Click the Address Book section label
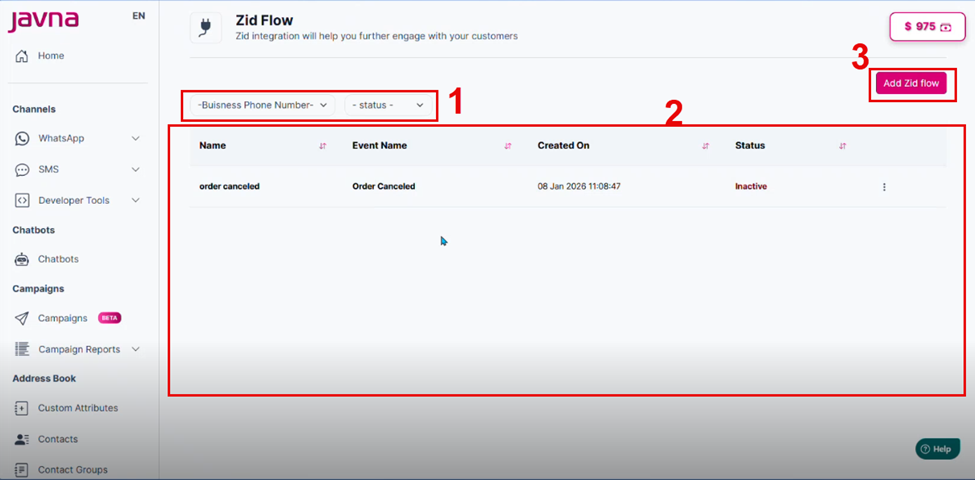 pyautogui.click(x=44, y=379)
